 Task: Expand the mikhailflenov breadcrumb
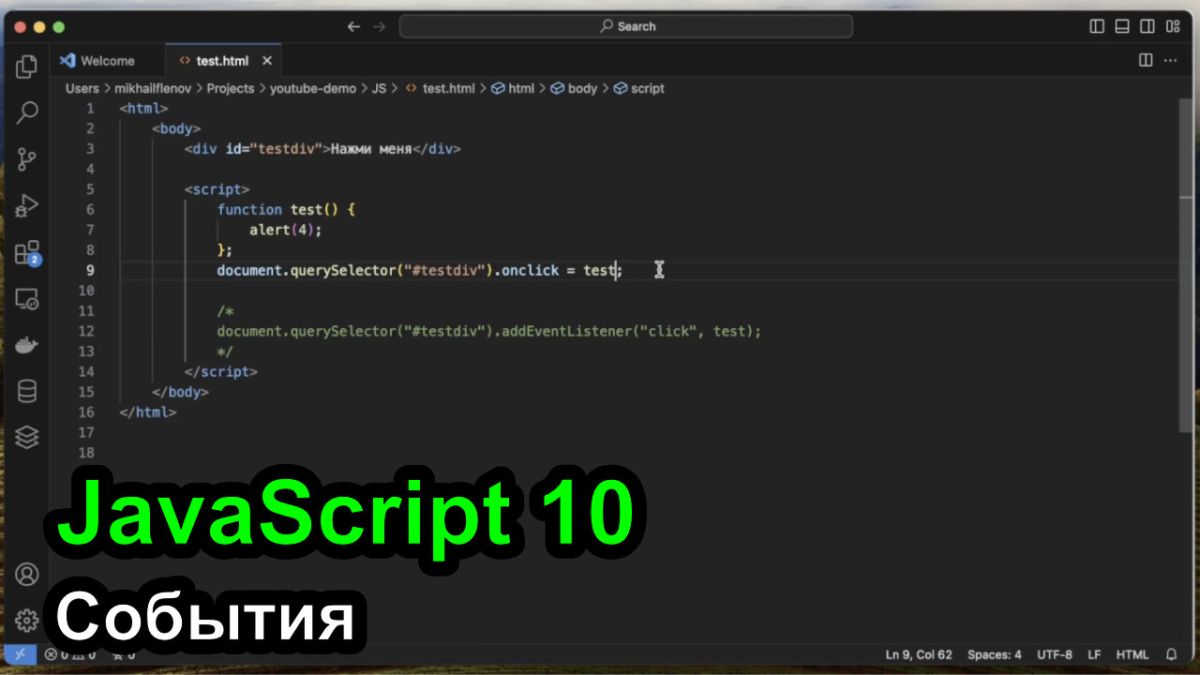click(153, 88)
